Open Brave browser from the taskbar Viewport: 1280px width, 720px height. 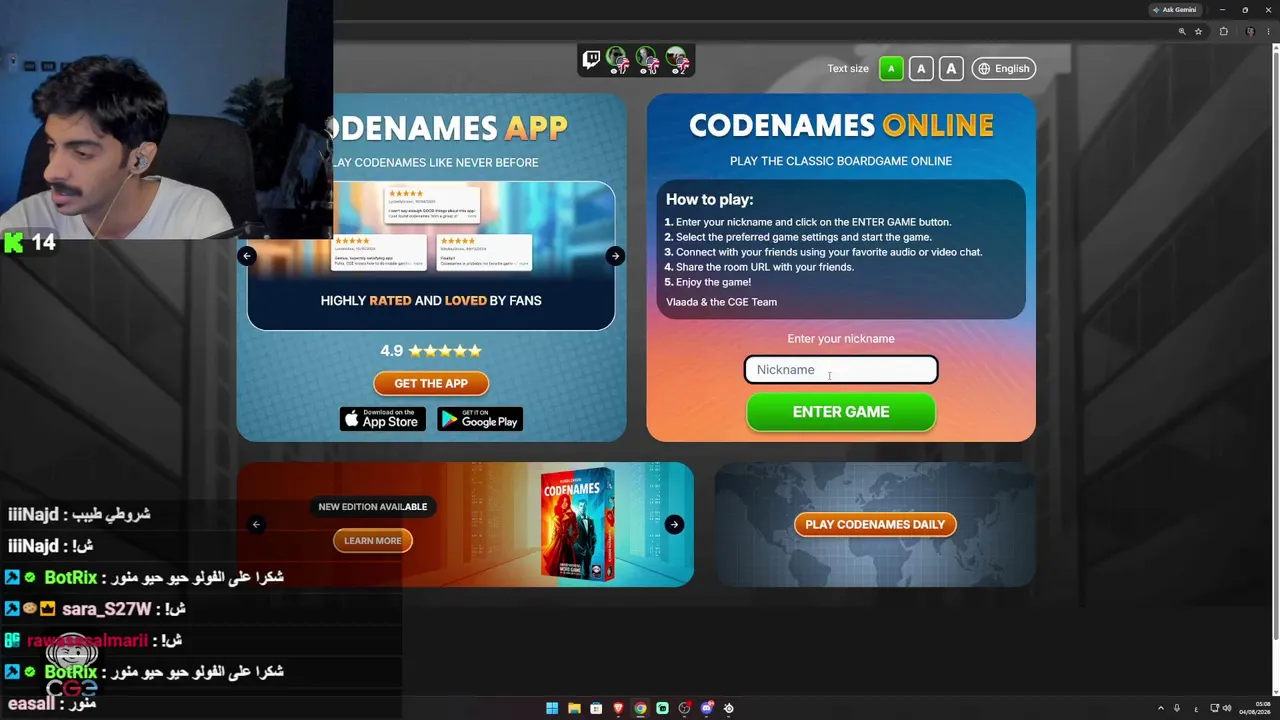click(x=618, y=708)
